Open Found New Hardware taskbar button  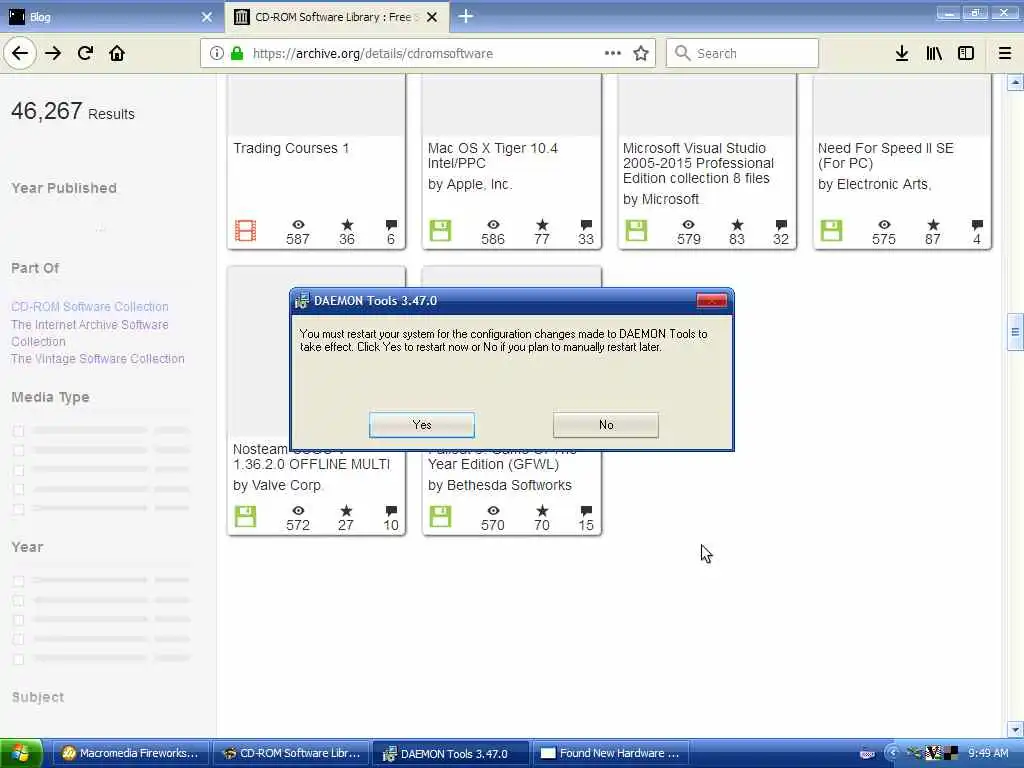pos(612,754)
